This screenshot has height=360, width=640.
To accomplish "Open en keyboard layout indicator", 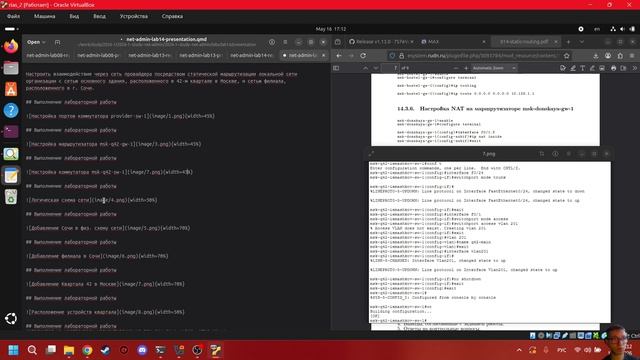I will 597,29.
